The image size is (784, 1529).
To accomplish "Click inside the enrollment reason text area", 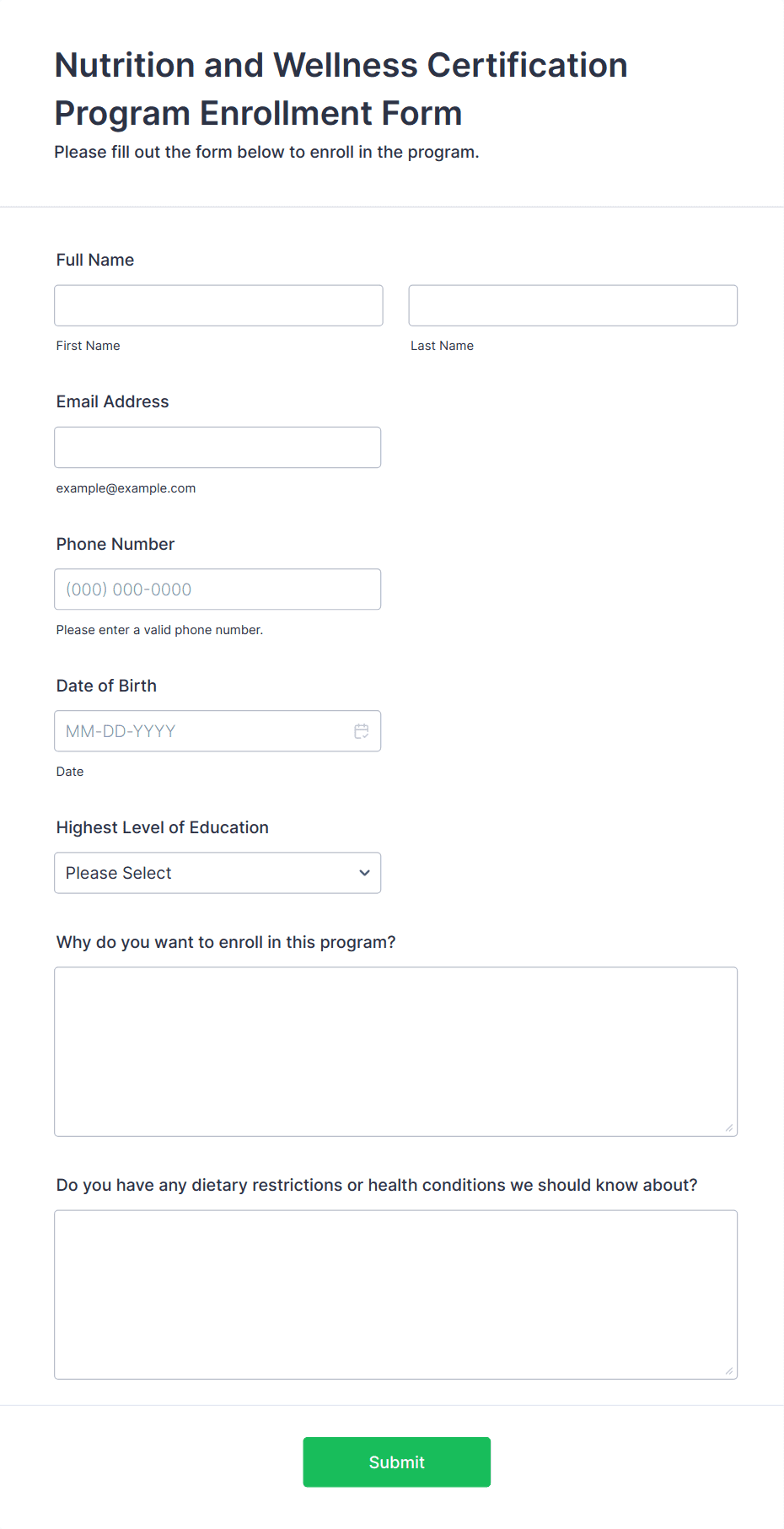I will (396, 1052).
